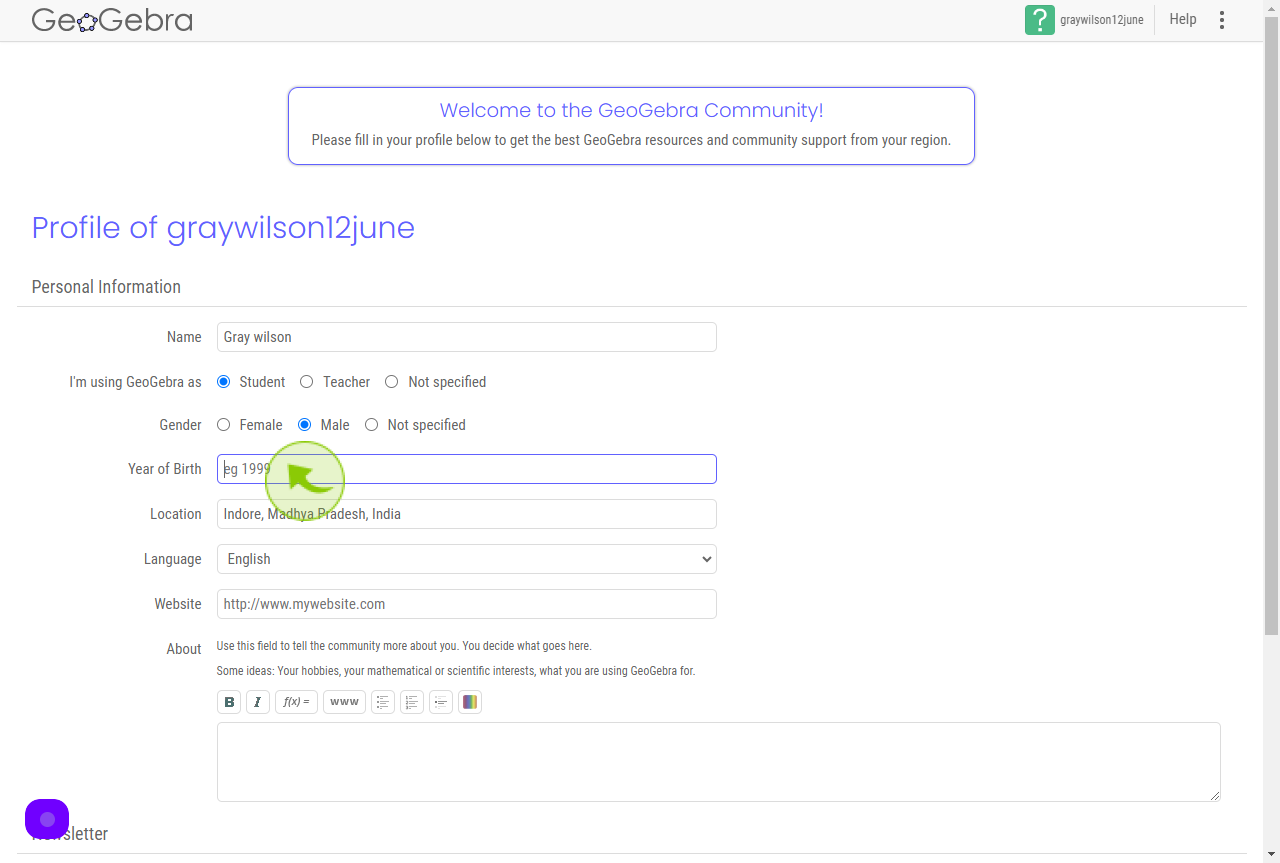Insert a formula with f(x)= button
The width and height of the screenshot is (1280, 863).
[x=296, y=702]
